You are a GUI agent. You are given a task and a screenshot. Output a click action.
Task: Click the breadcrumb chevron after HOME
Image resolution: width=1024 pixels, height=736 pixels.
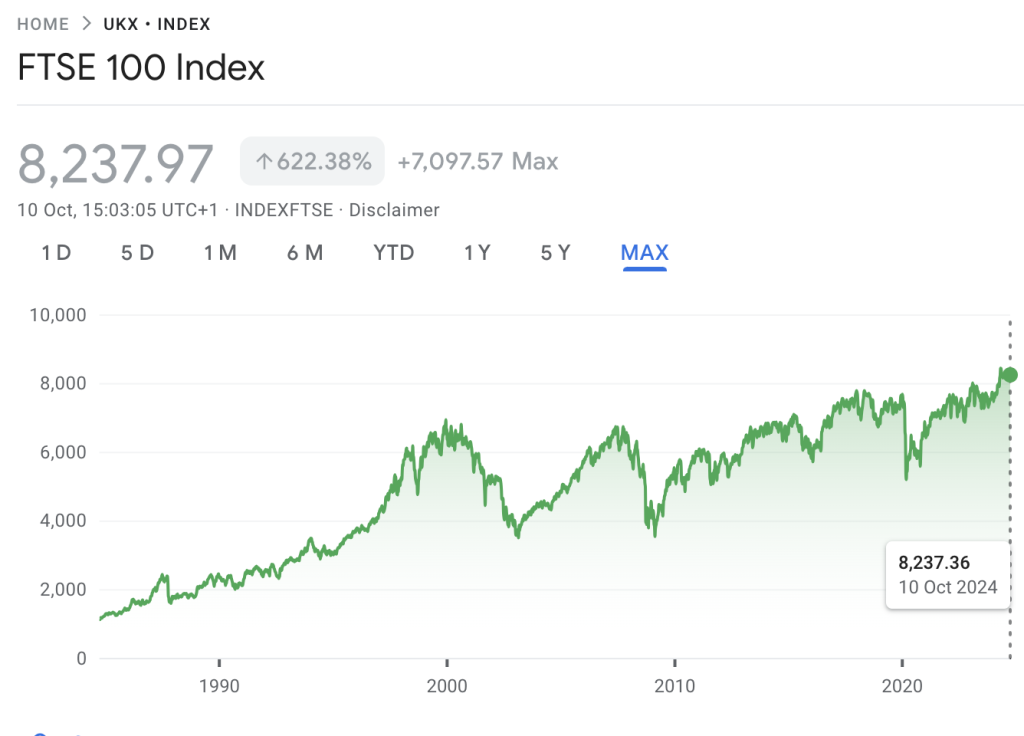(86, 24)
